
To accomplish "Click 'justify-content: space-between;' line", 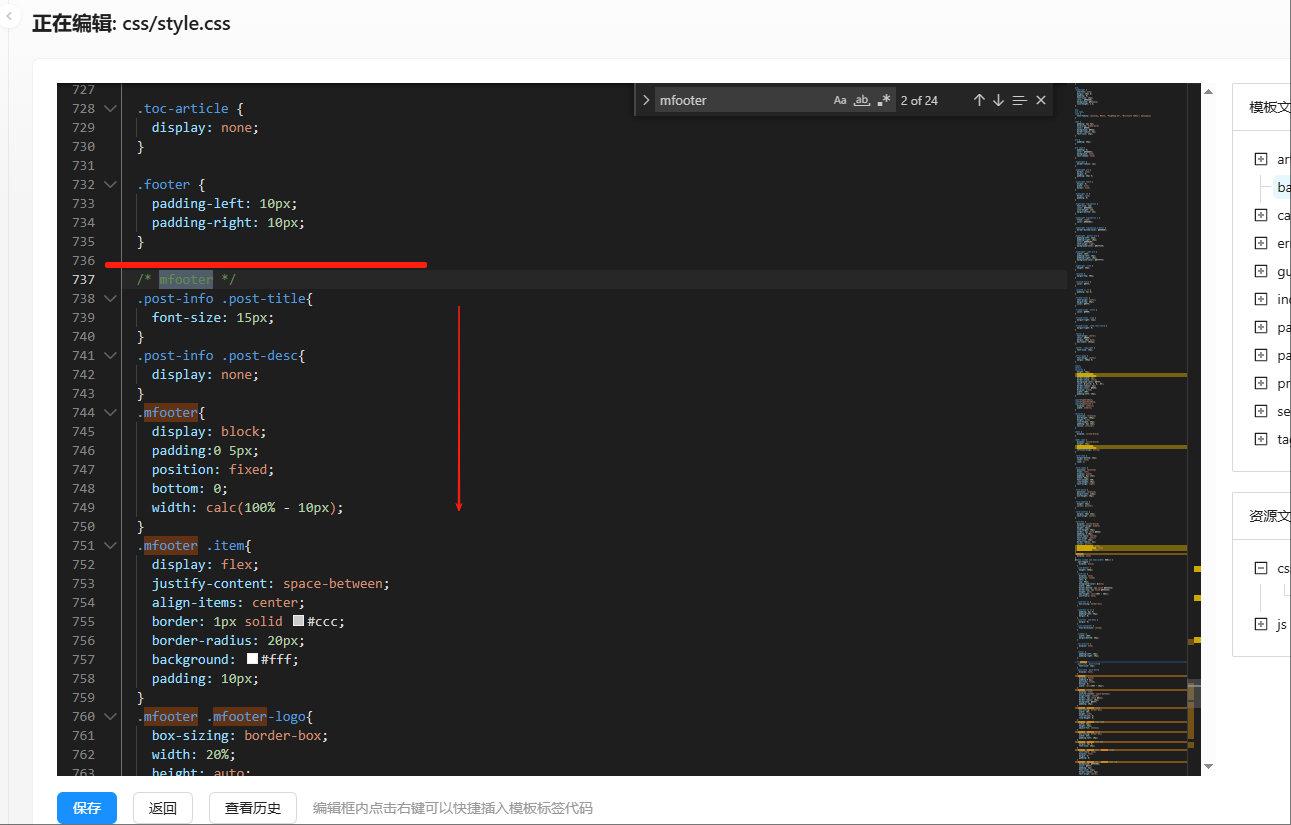I will click(x=271, y=583).
